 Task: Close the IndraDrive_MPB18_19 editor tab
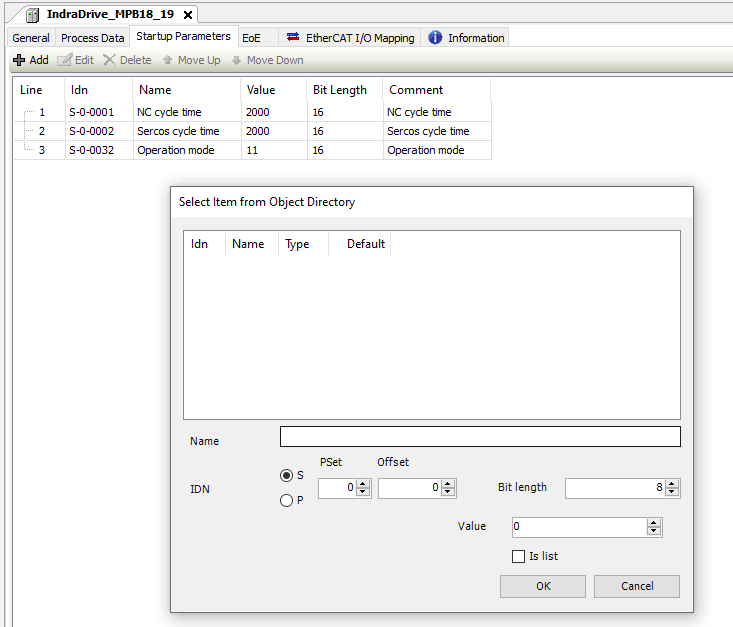point(188,15)
